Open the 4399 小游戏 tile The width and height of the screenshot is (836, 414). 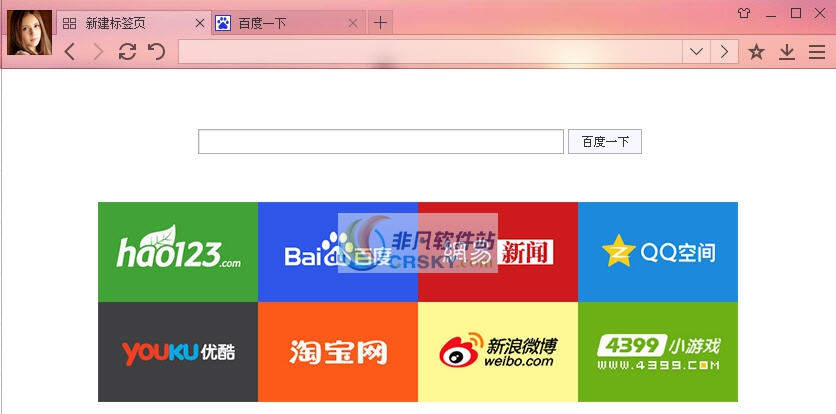tap(658, 352)
